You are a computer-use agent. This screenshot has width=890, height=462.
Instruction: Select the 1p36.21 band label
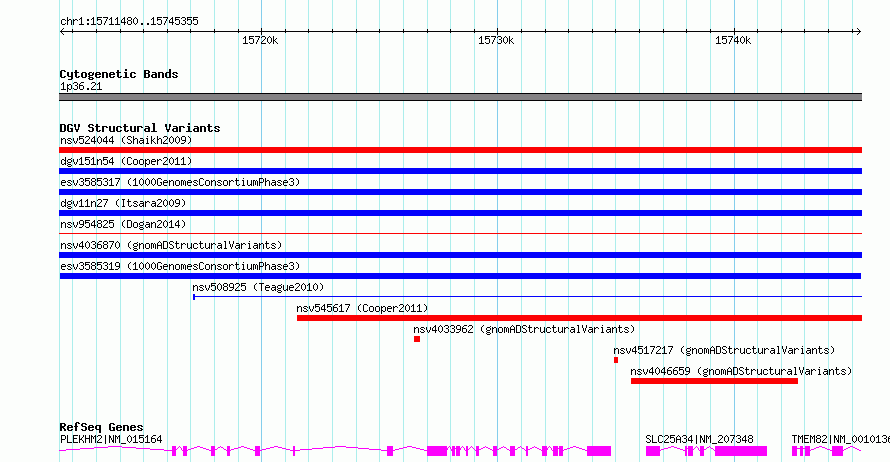(81, 86)
